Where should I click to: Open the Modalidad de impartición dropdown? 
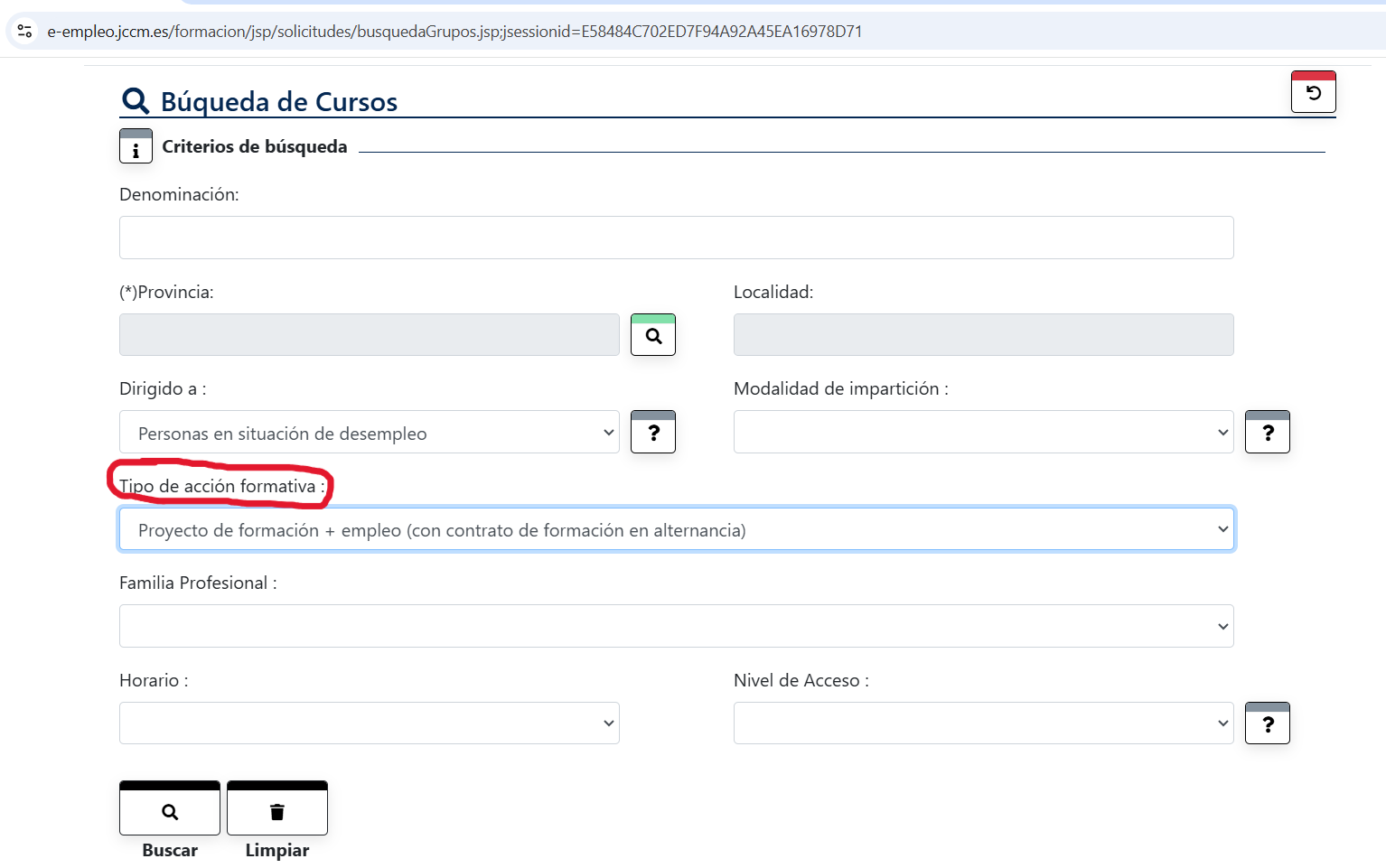(x=984, y=432)
